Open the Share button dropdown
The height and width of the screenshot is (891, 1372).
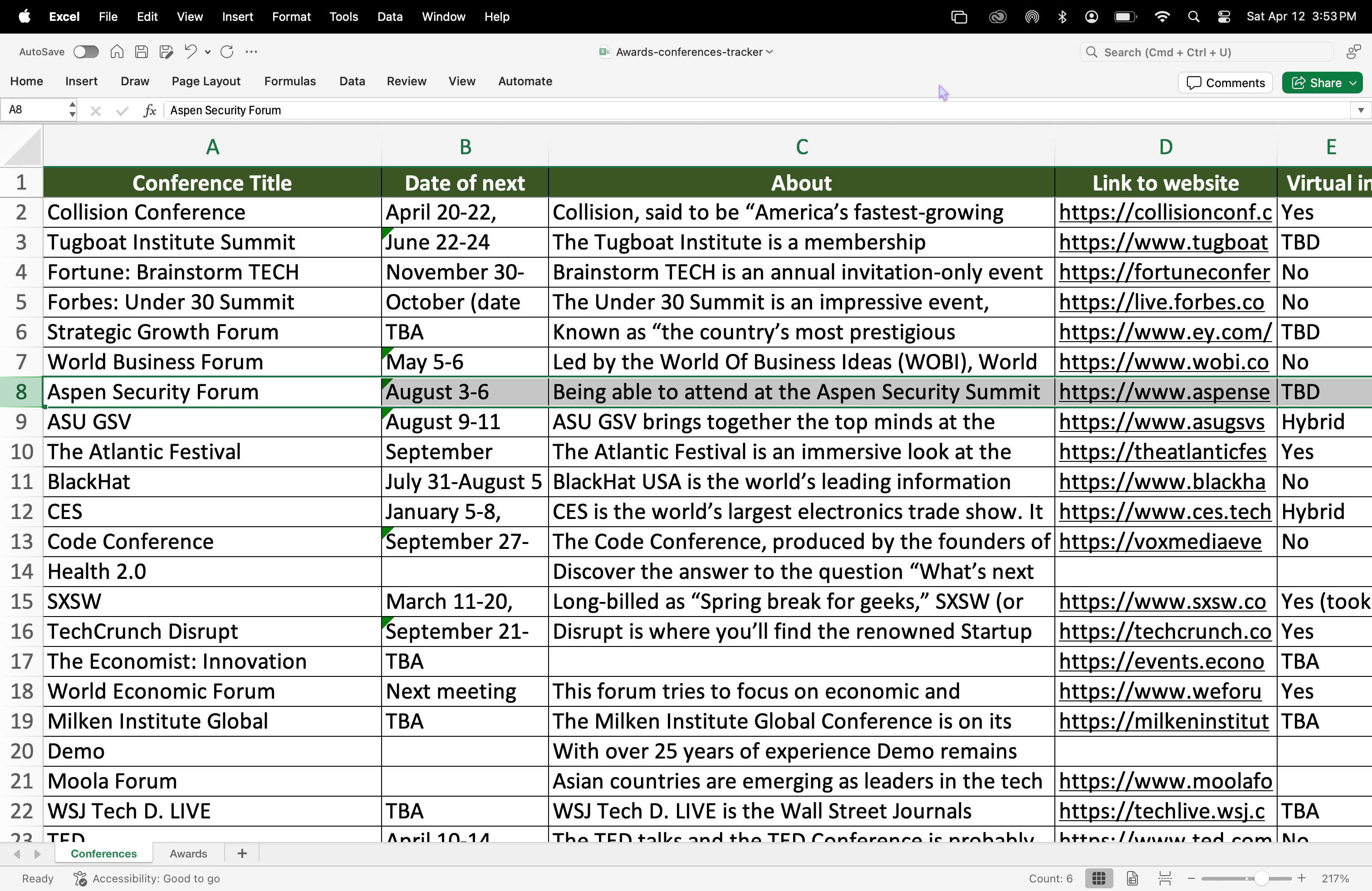click(1353, 83)
